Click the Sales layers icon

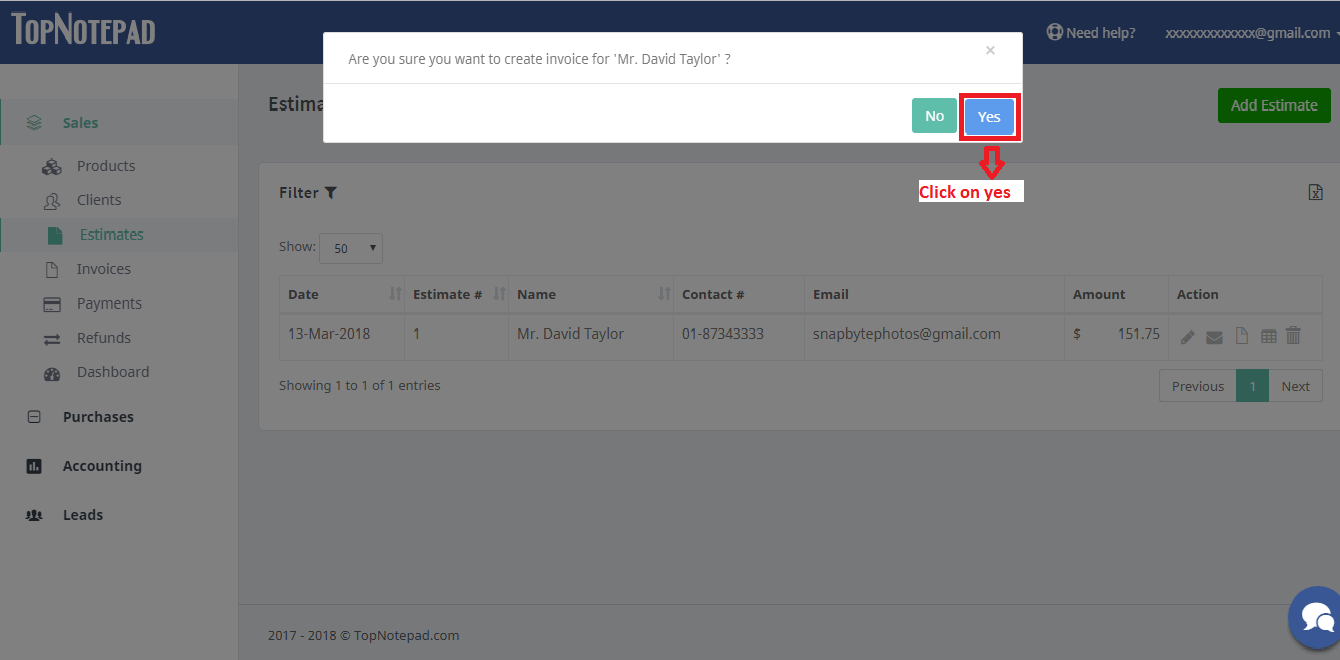click(x=35, y=122)
